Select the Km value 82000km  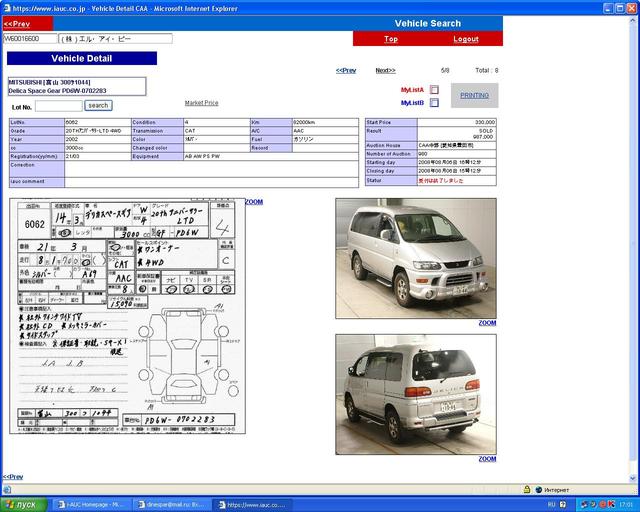[304, 122]
